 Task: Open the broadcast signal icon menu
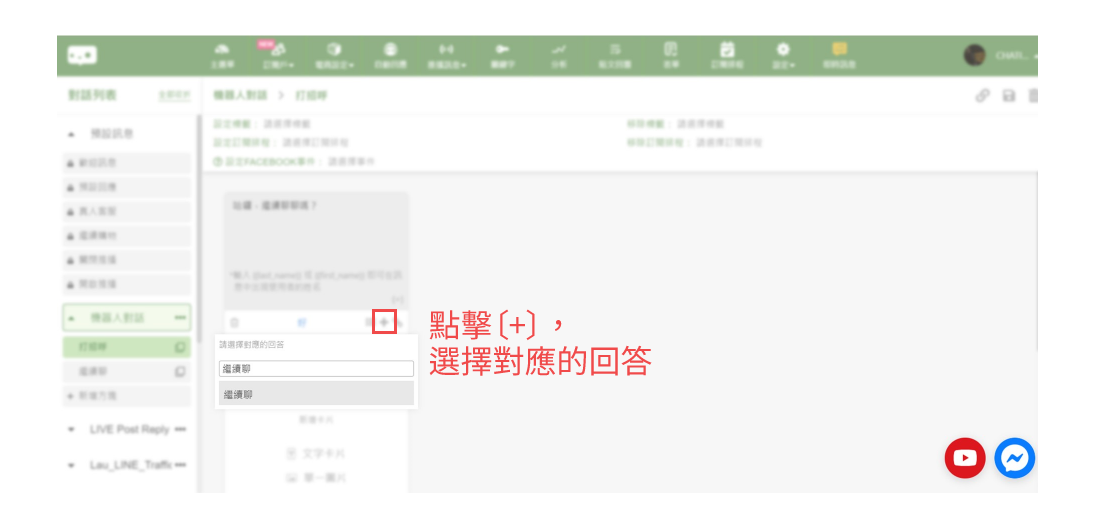(x=447, y=55)
